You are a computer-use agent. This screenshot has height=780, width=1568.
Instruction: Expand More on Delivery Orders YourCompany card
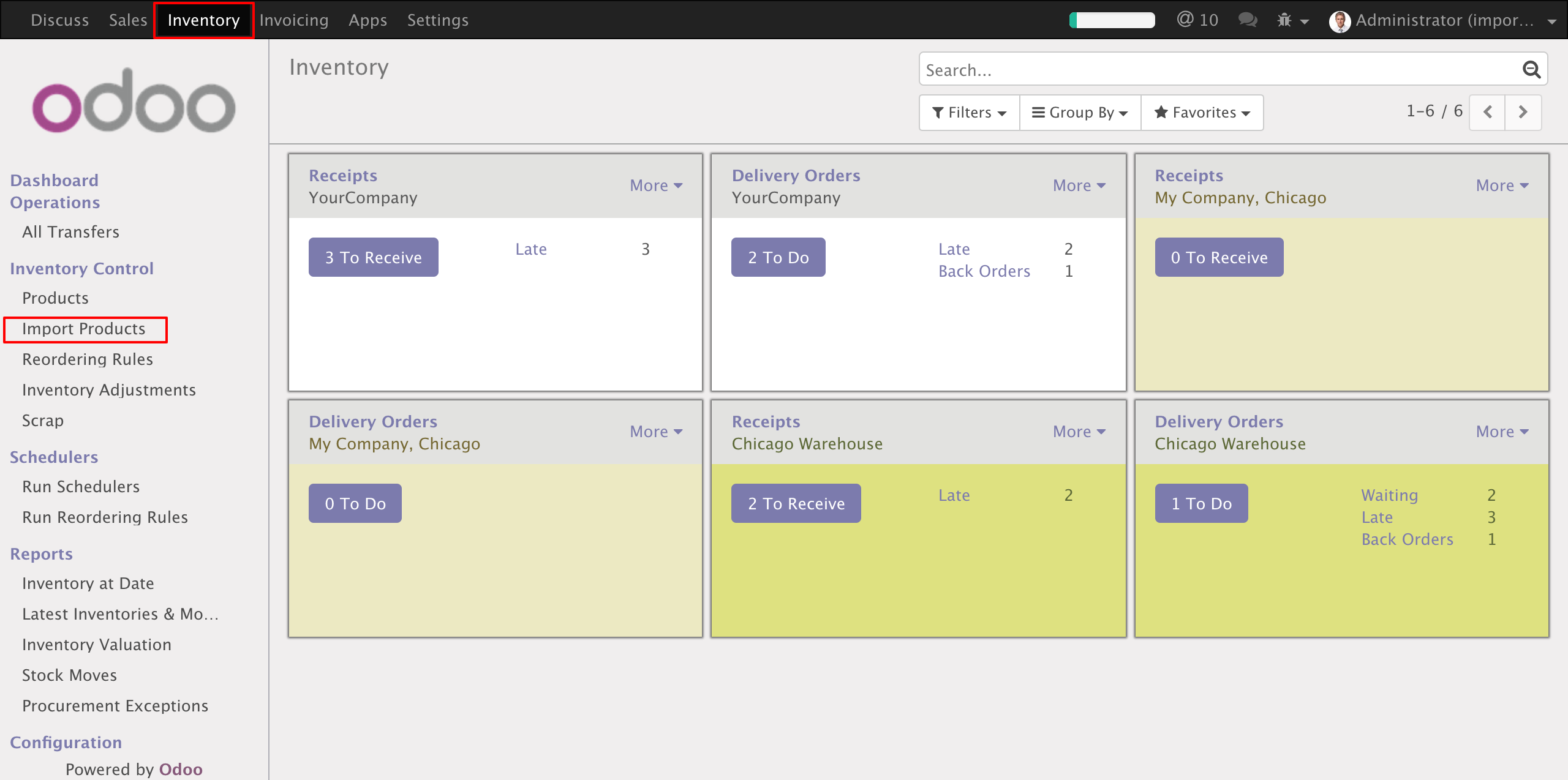(x=1079, y=186)
